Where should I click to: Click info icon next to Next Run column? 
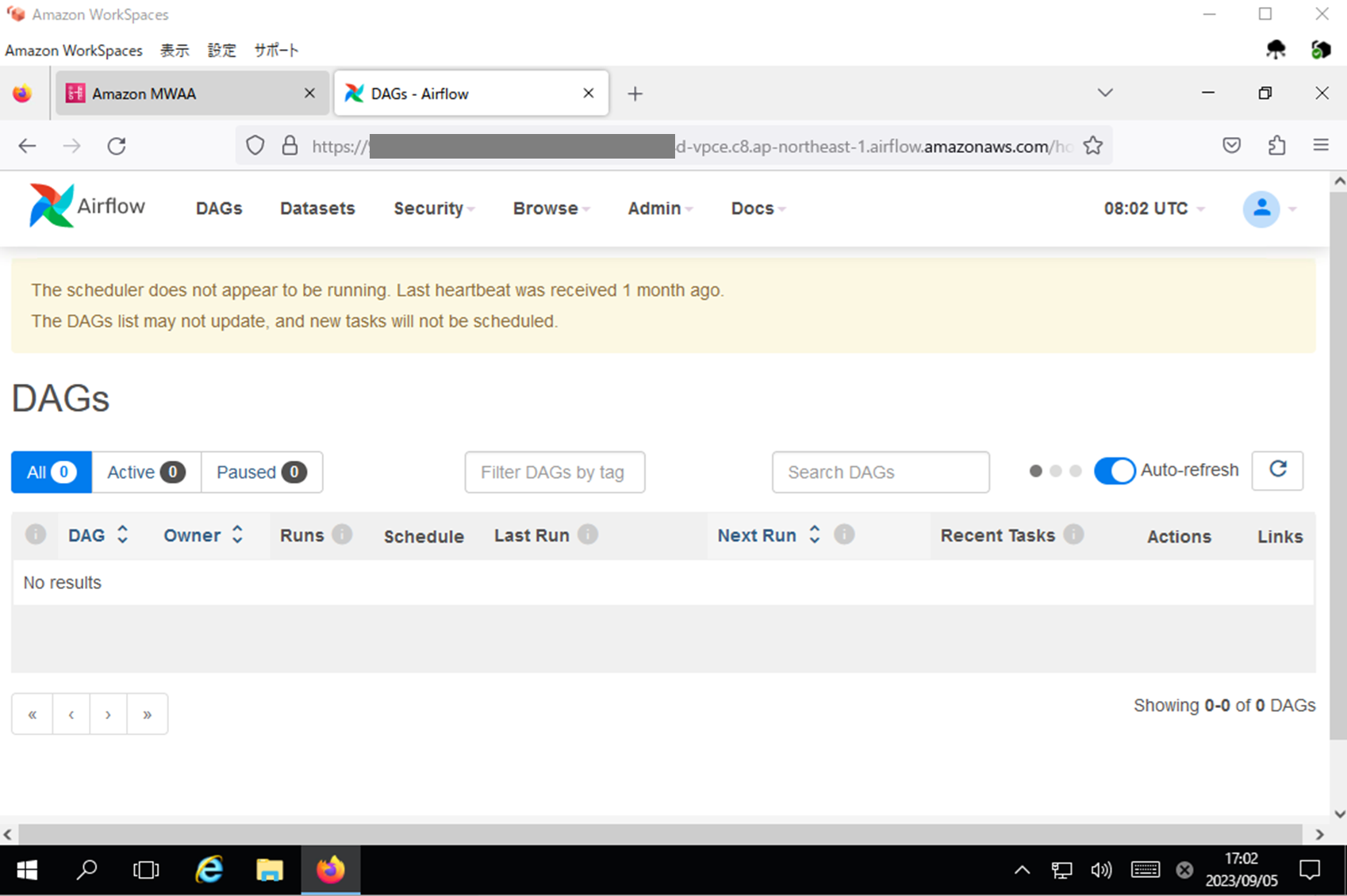coord(844,534)
